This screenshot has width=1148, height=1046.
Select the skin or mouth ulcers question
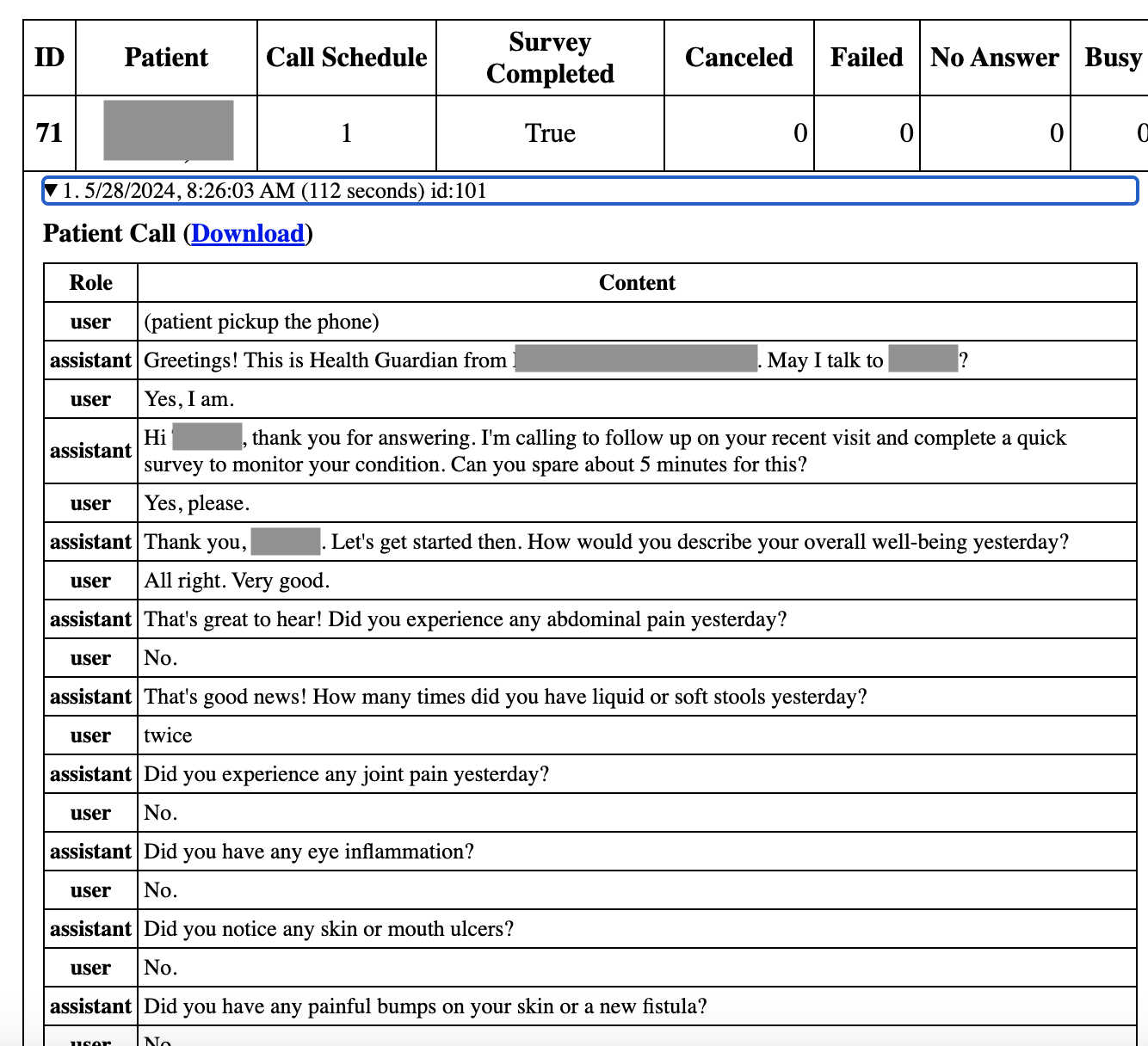[638, 929]
